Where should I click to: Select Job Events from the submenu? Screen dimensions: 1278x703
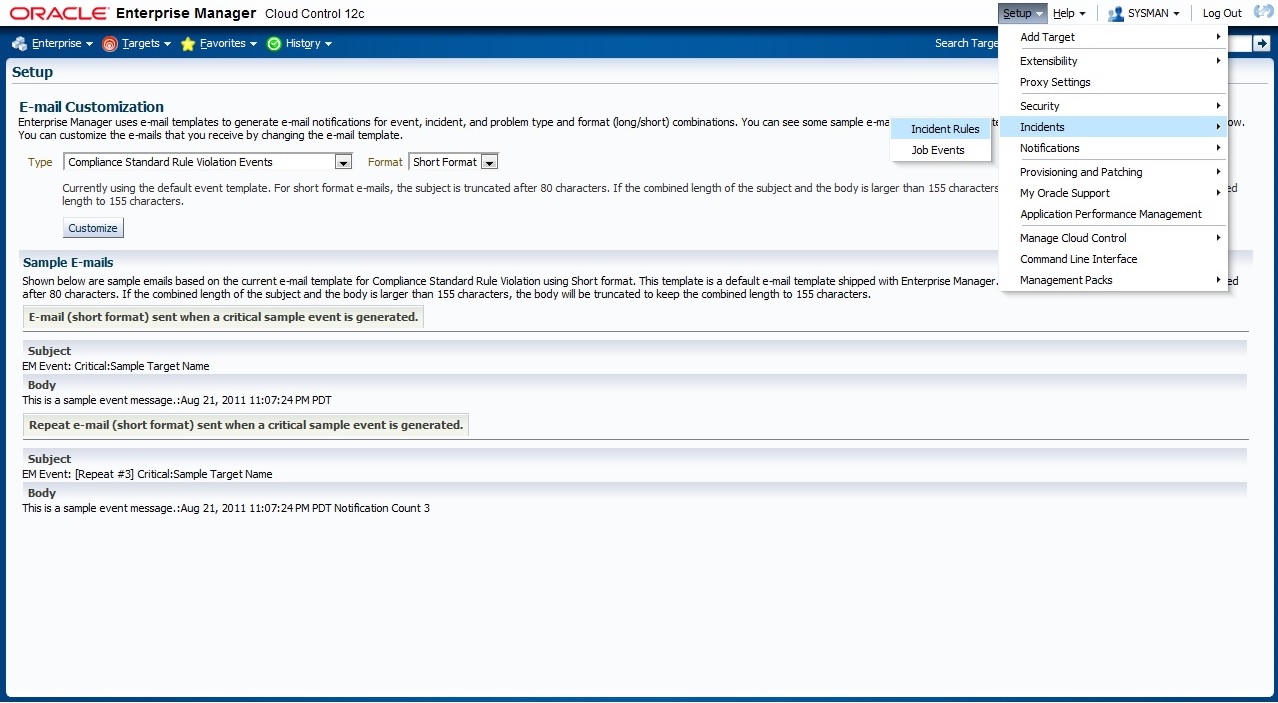point(938,150)
